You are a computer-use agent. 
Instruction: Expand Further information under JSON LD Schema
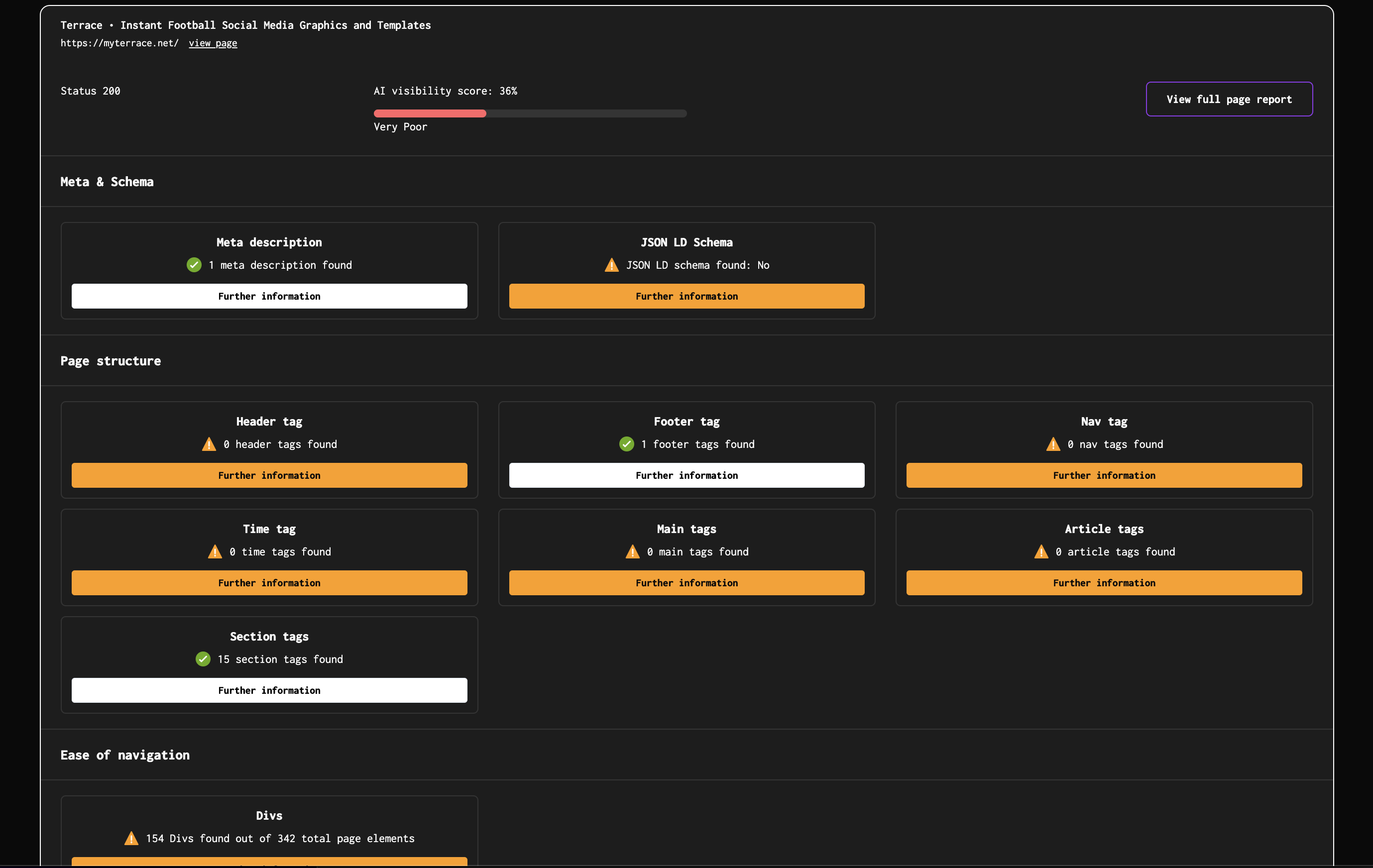point(686,296)
